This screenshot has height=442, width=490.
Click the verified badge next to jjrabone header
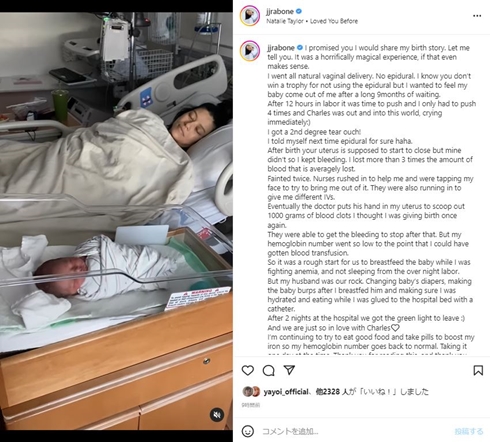click(x=299, y=11)
